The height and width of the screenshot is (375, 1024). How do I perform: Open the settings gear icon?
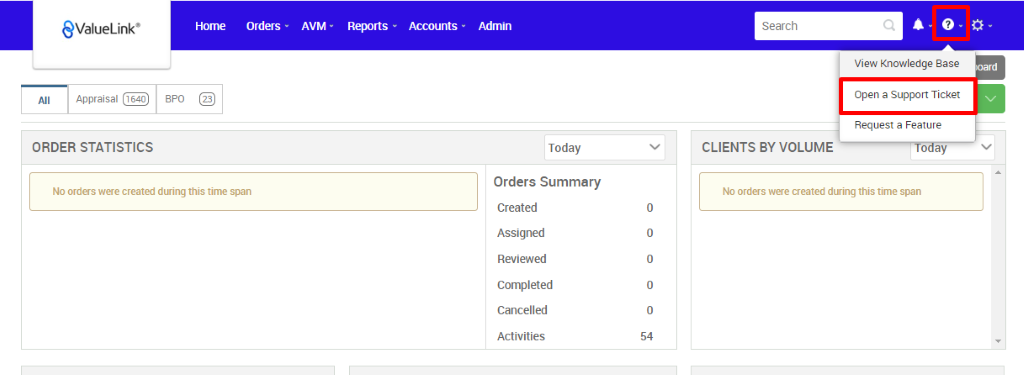[977, 25]
